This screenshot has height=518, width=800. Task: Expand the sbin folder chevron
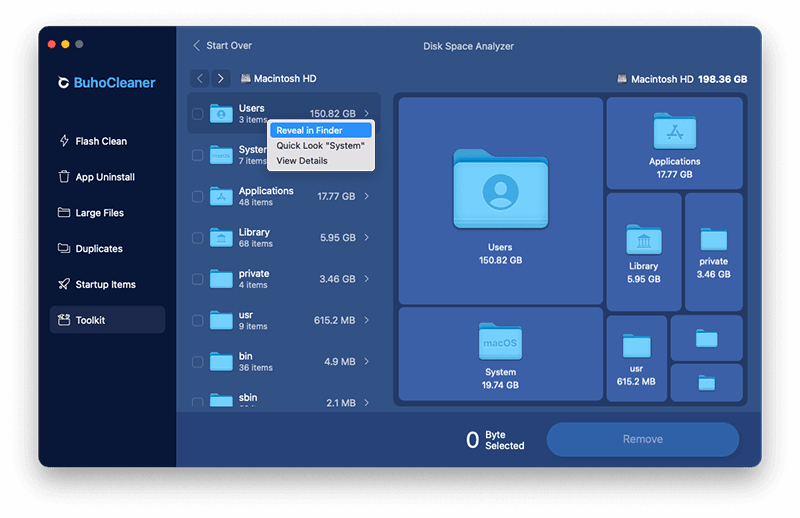pos(366,403)
